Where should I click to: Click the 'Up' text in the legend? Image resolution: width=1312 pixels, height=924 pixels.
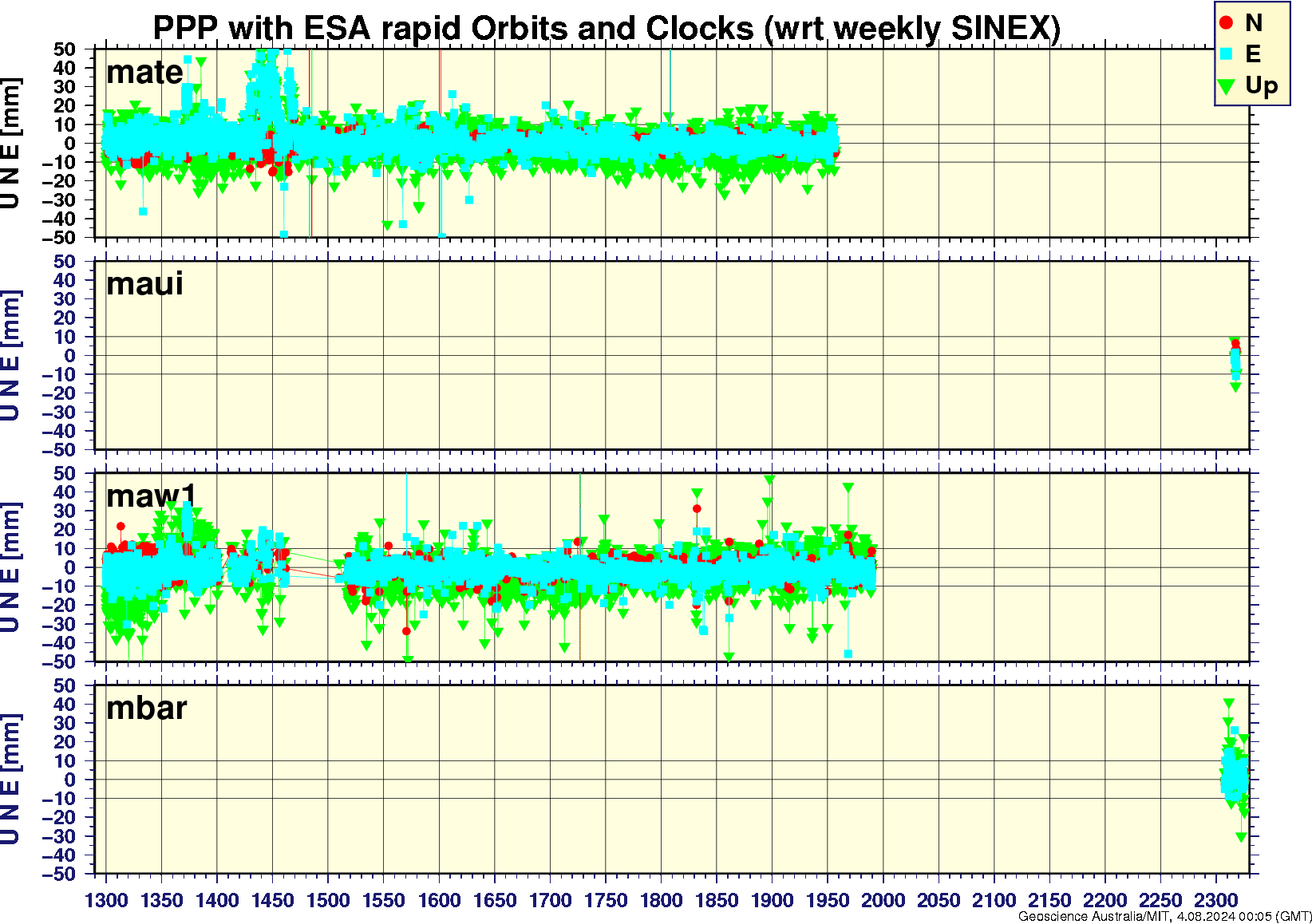pos(1261,86)
